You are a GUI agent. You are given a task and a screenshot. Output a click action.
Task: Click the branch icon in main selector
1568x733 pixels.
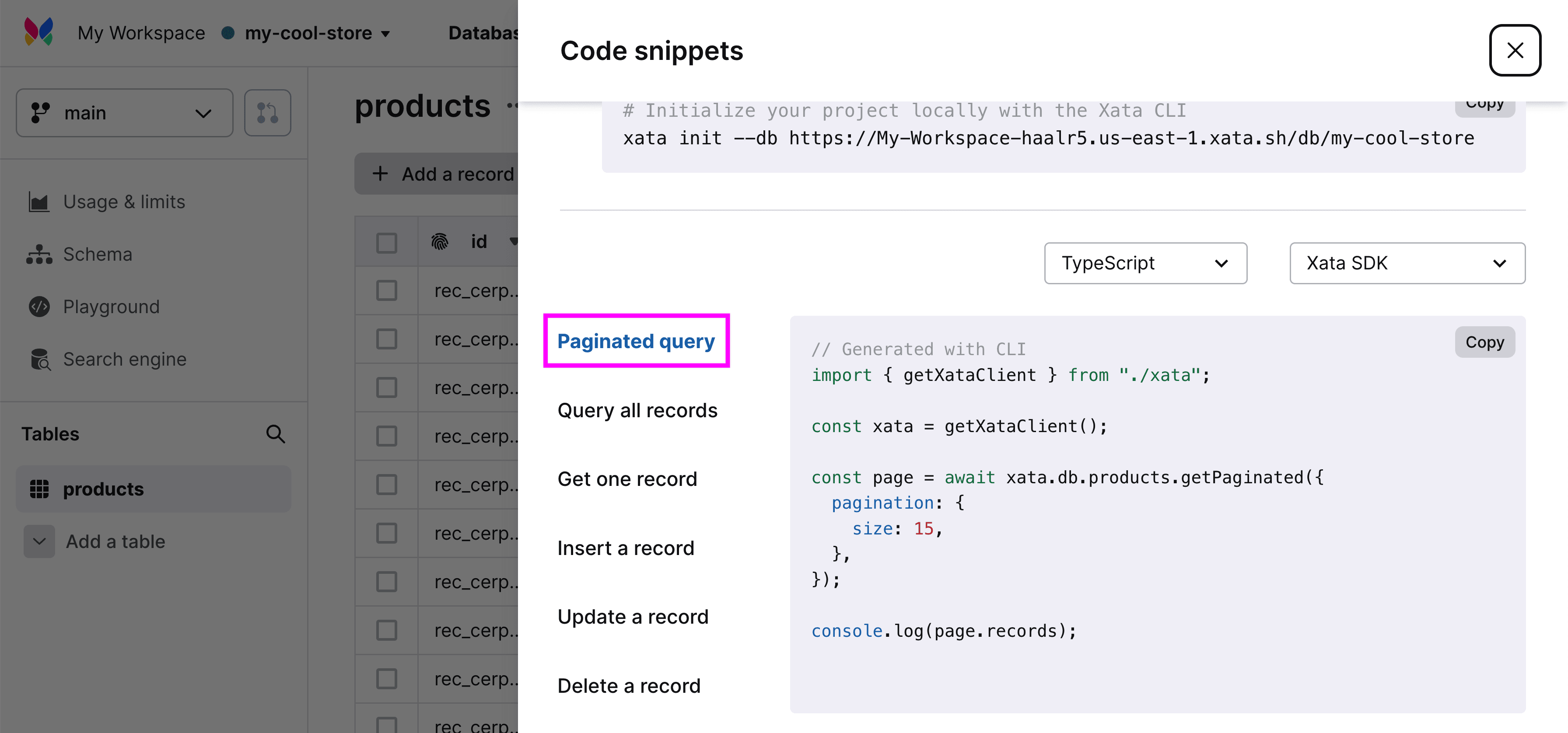pos(40,113)
